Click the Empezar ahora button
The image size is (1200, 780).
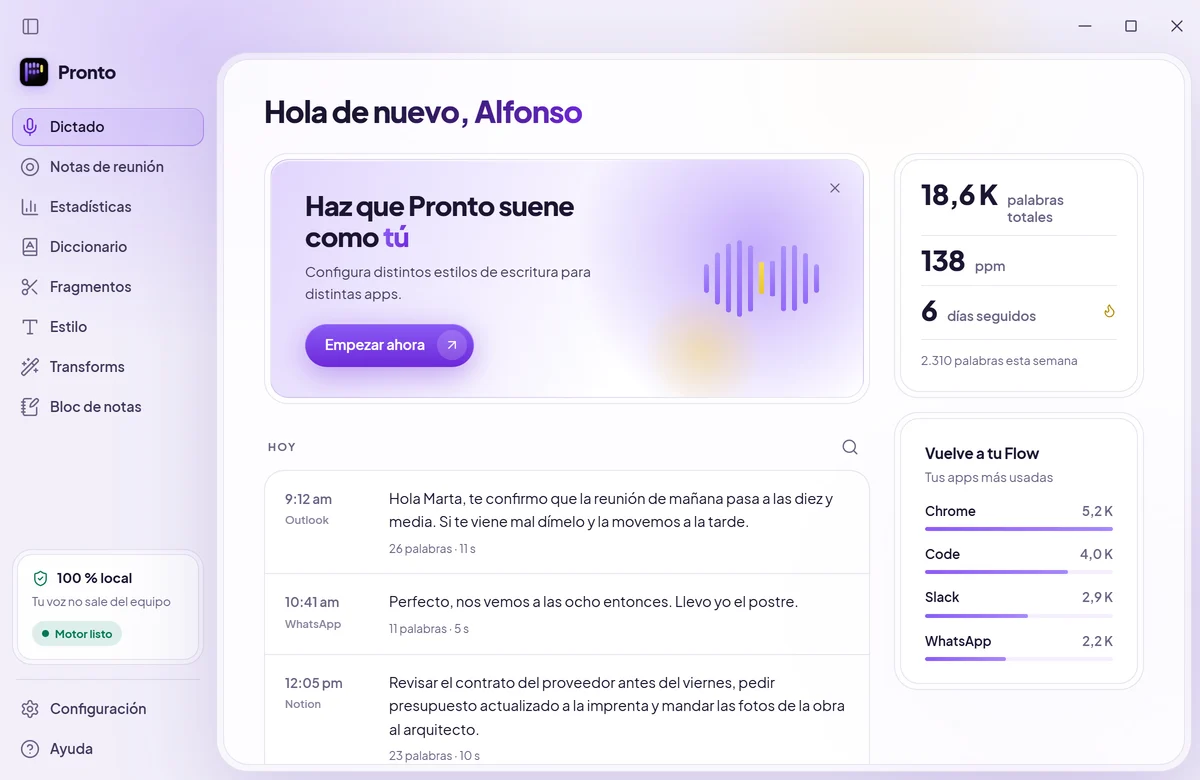(389, 345)
